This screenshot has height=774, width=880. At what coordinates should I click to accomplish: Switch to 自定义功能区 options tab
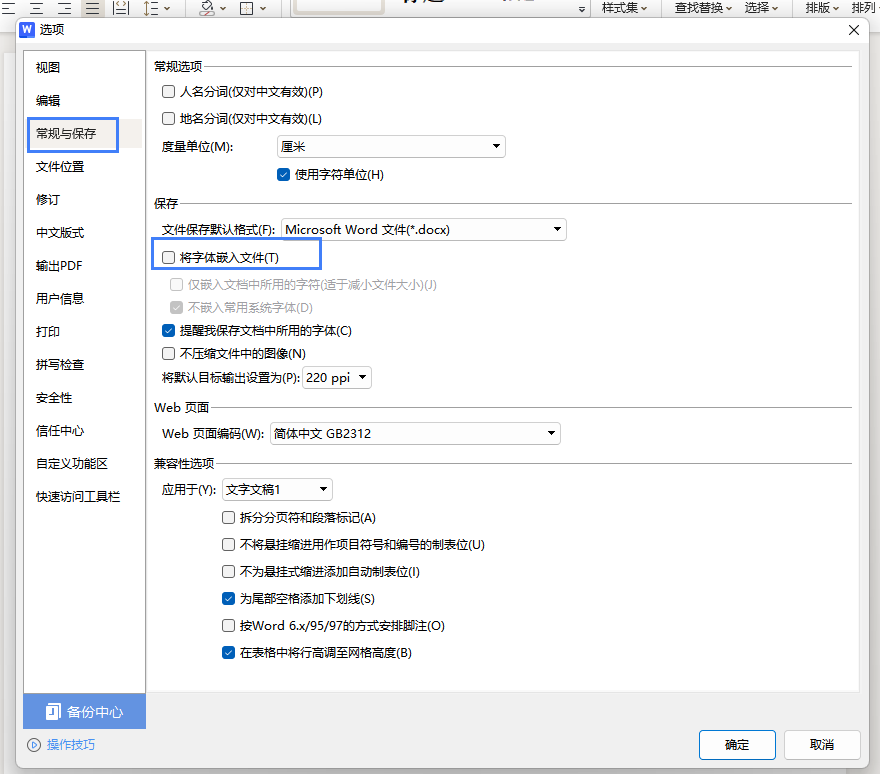click(x=72, y=464)
